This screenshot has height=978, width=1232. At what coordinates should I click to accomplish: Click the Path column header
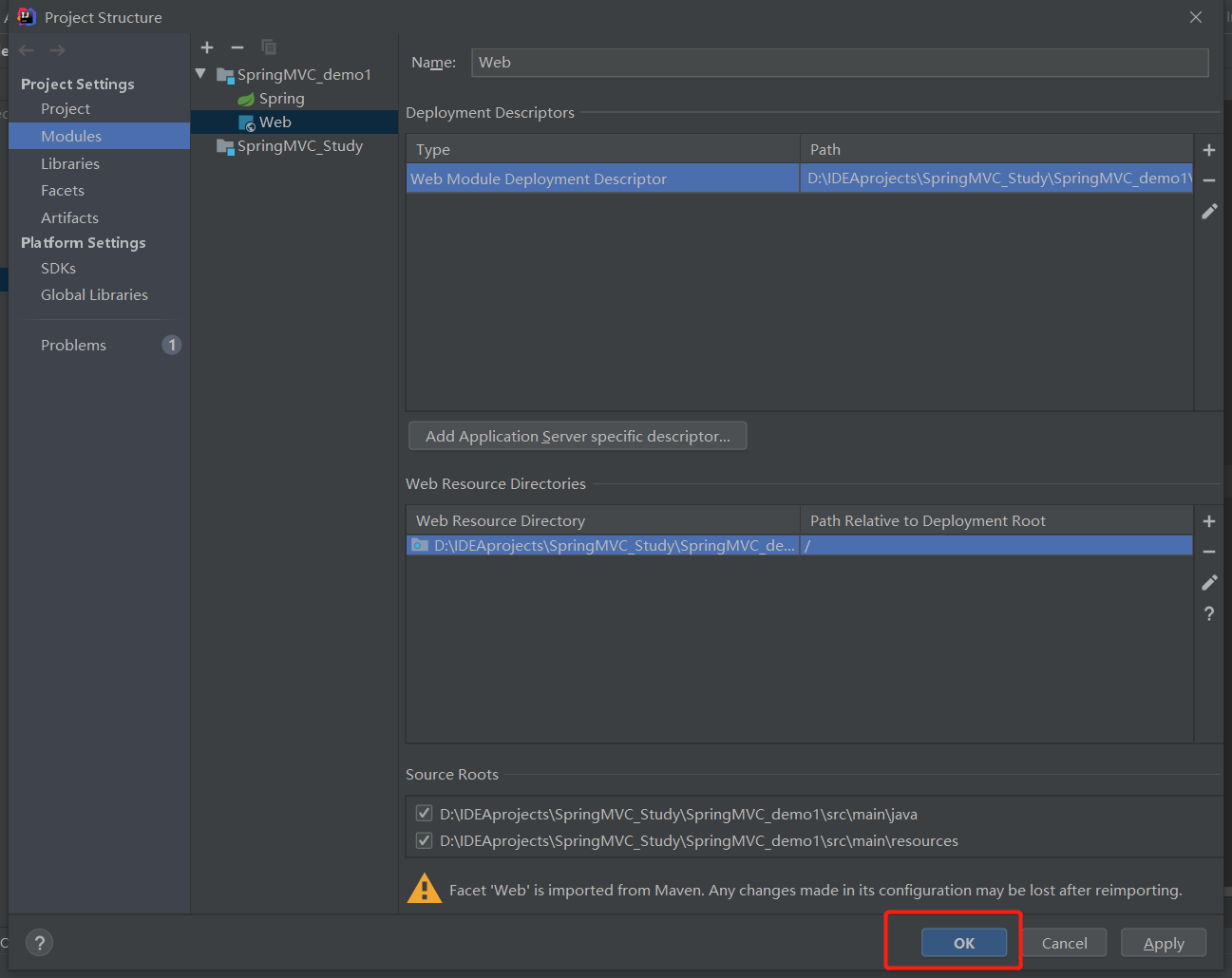(x=996, y=149)
